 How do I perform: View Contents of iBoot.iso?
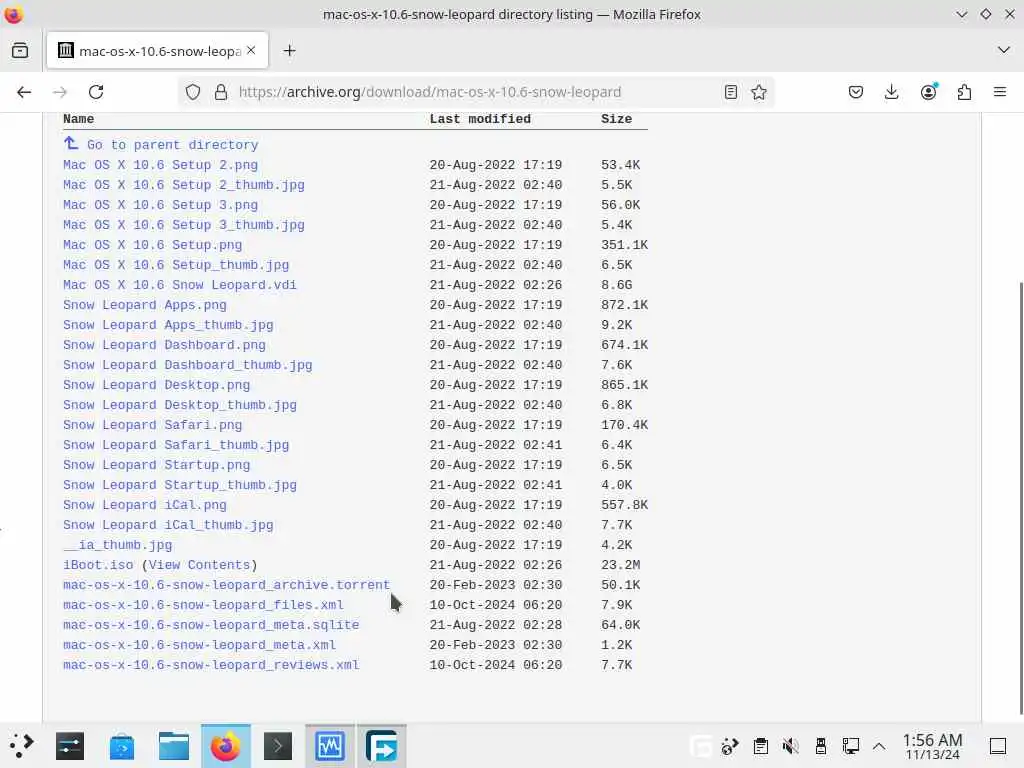point(199,565)
